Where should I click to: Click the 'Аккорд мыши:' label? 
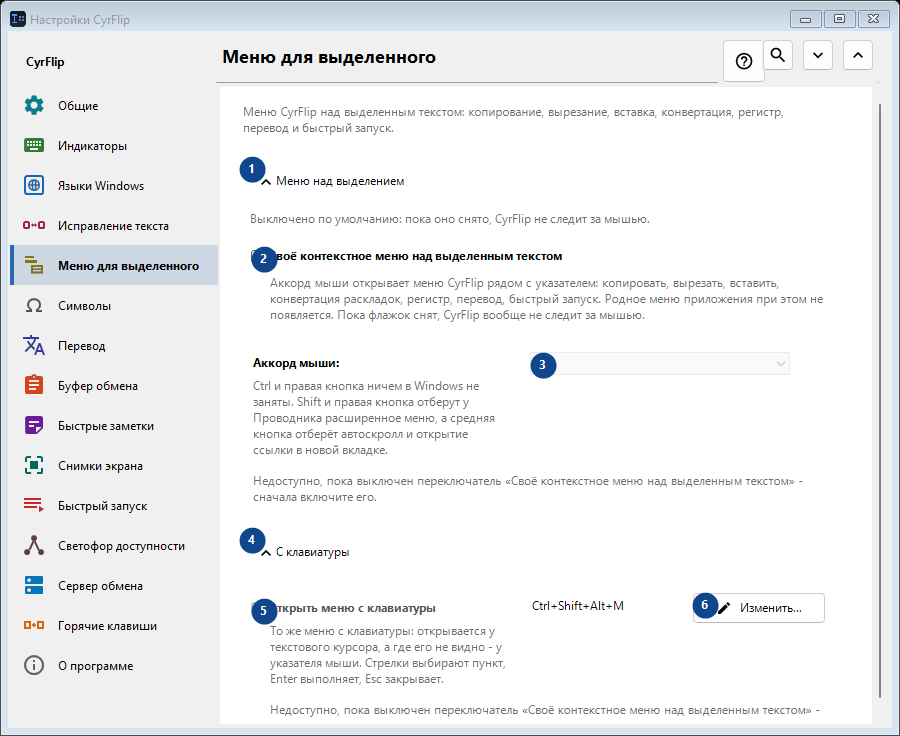296,363
